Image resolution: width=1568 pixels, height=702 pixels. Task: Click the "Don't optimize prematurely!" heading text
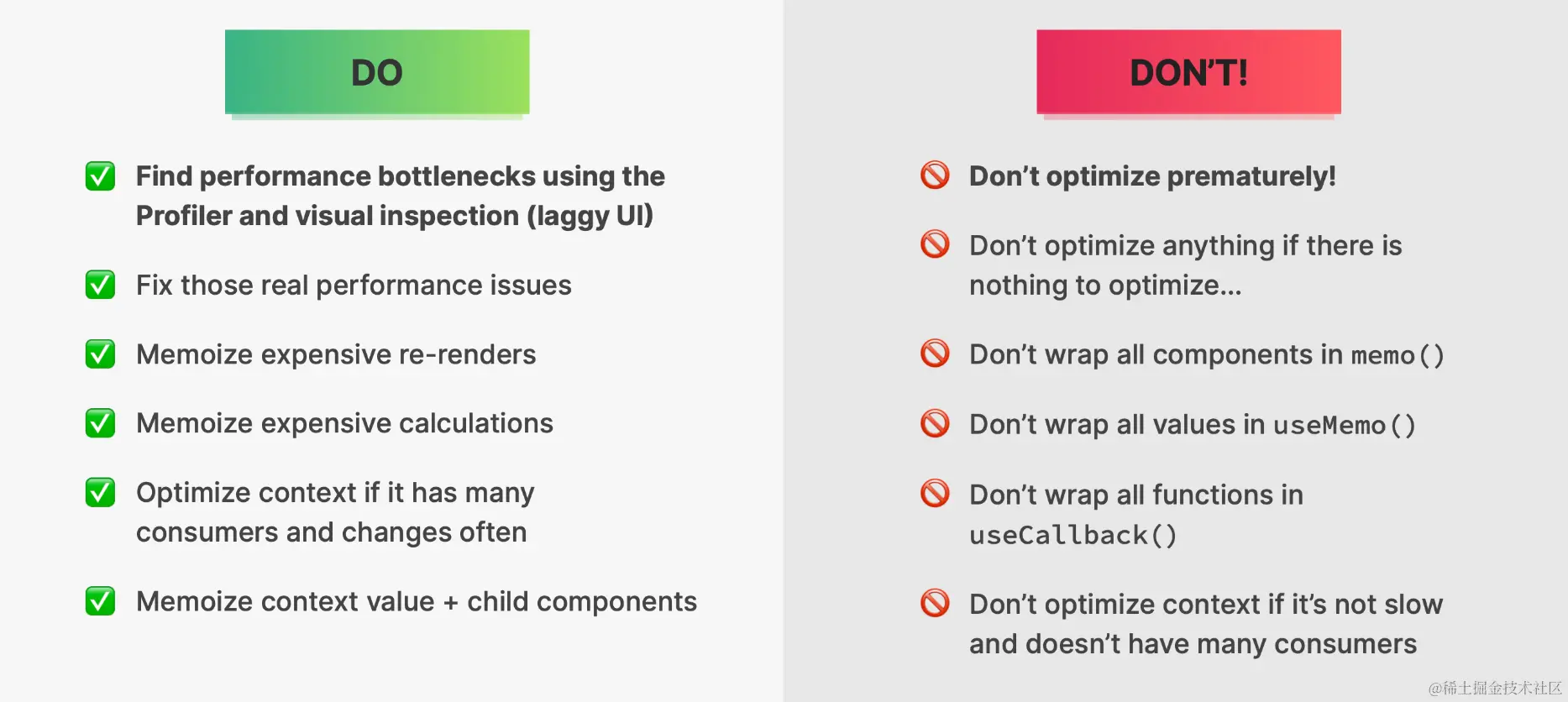[x=1151, y=176]
